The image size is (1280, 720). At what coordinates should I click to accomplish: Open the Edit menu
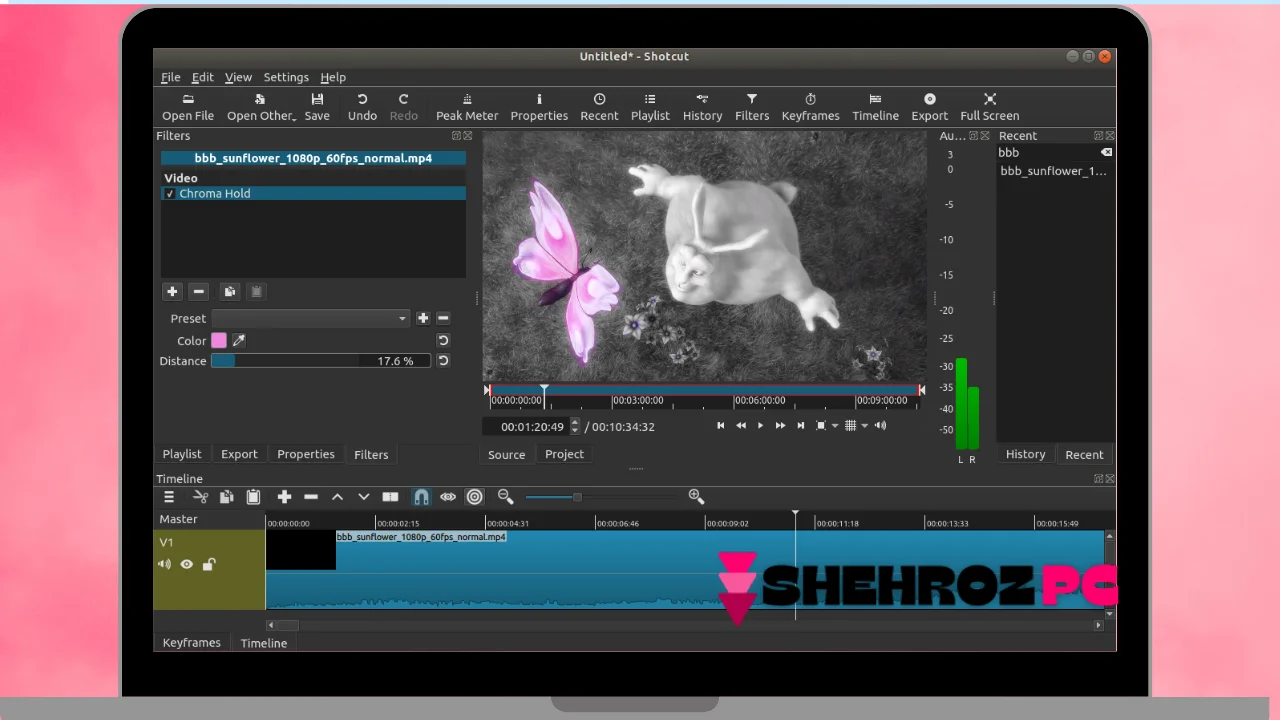pos(203,77)
